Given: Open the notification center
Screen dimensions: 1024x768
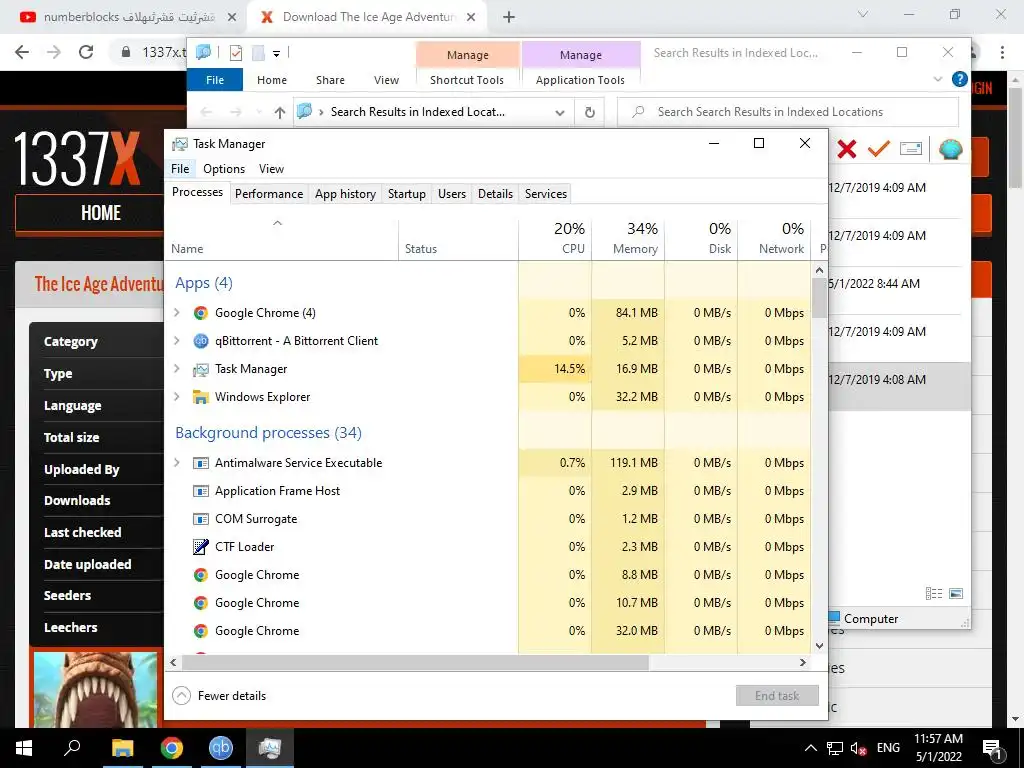Looking at the screenshot, I should coord(991,748).
